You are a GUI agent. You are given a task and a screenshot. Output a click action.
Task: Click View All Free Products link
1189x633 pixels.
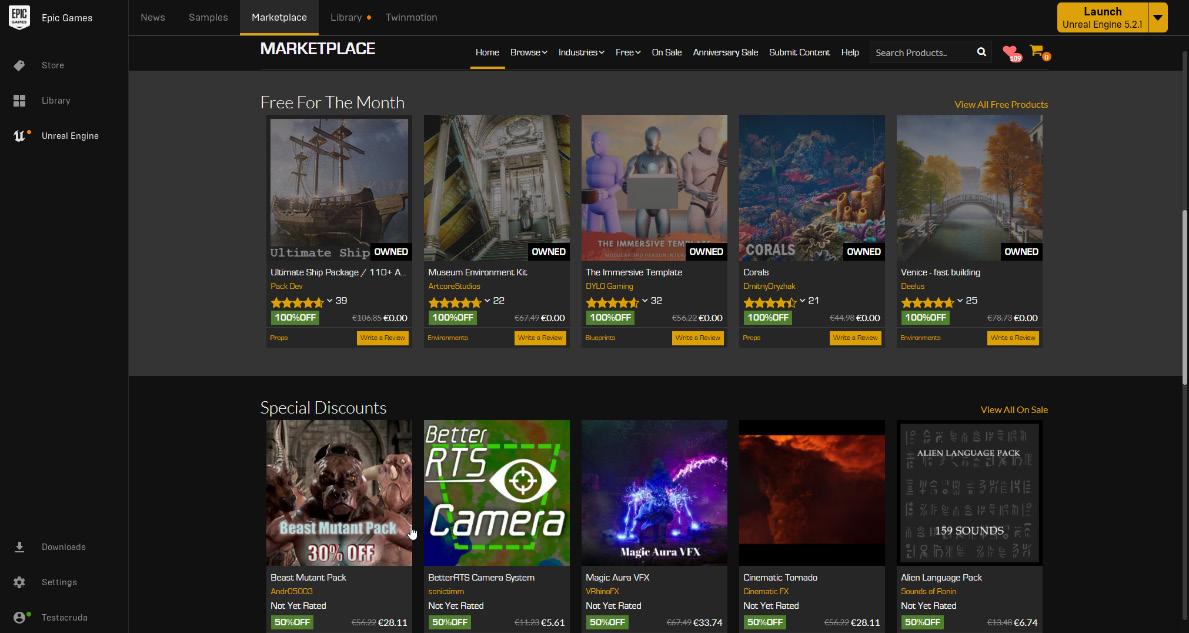coord(1001,105)
